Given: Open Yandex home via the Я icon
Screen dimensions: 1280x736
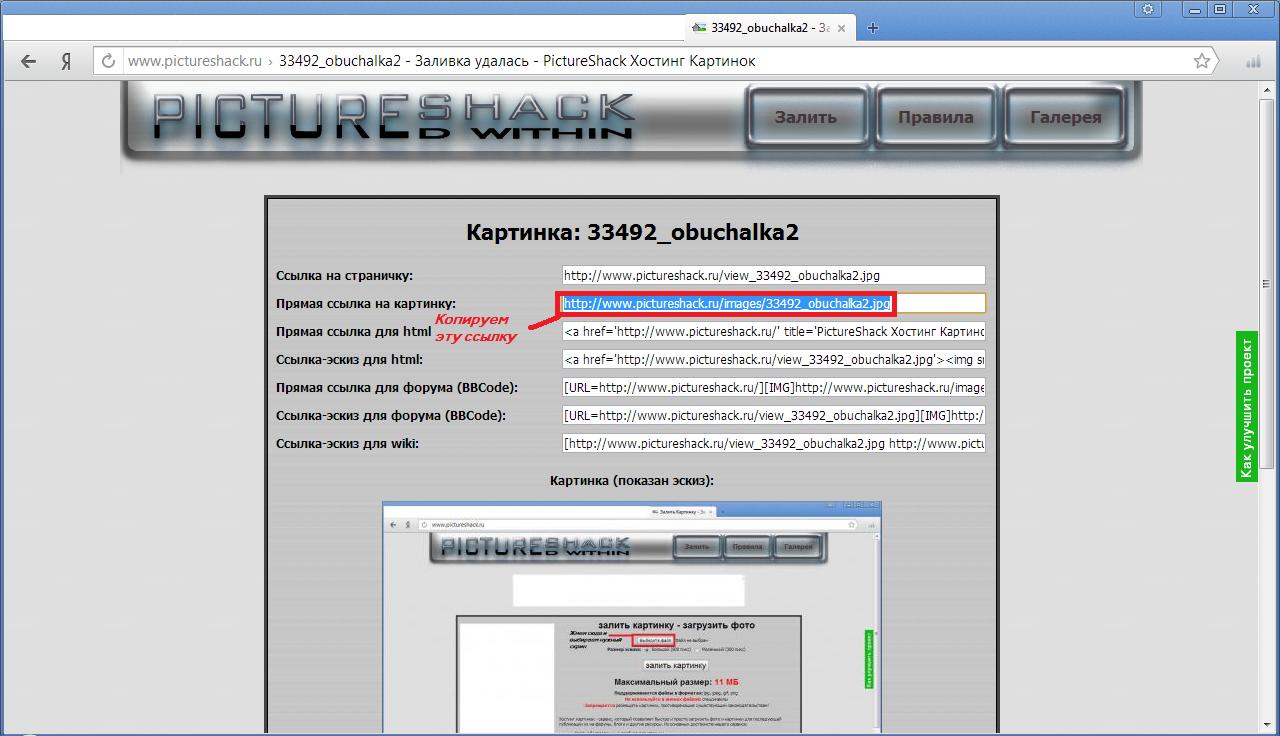Looking at the screenshot, I should coord(66,61).
